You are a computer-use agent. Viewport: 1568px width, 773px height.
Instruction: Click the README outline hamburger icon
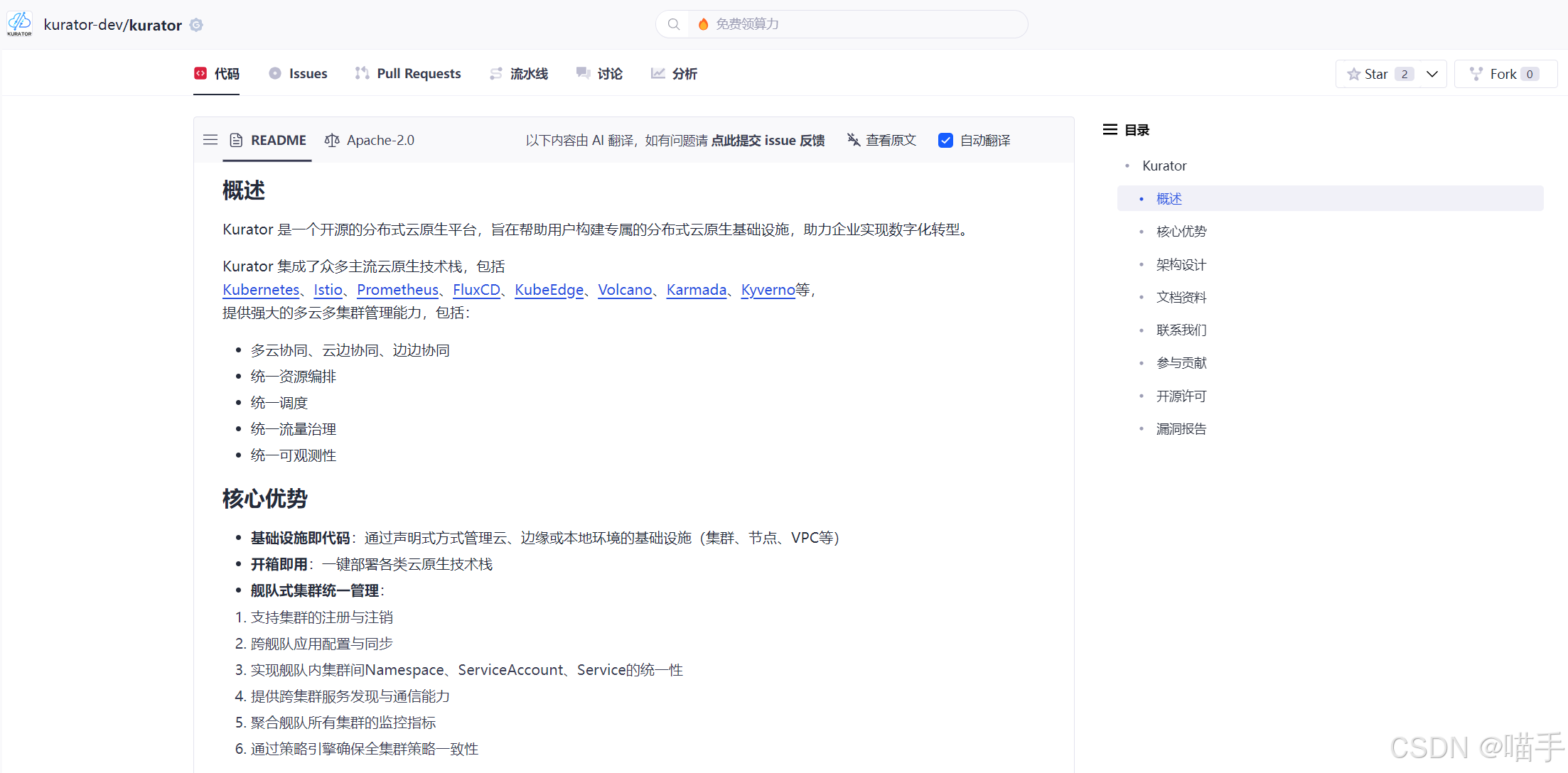click(x=210, y=140)
